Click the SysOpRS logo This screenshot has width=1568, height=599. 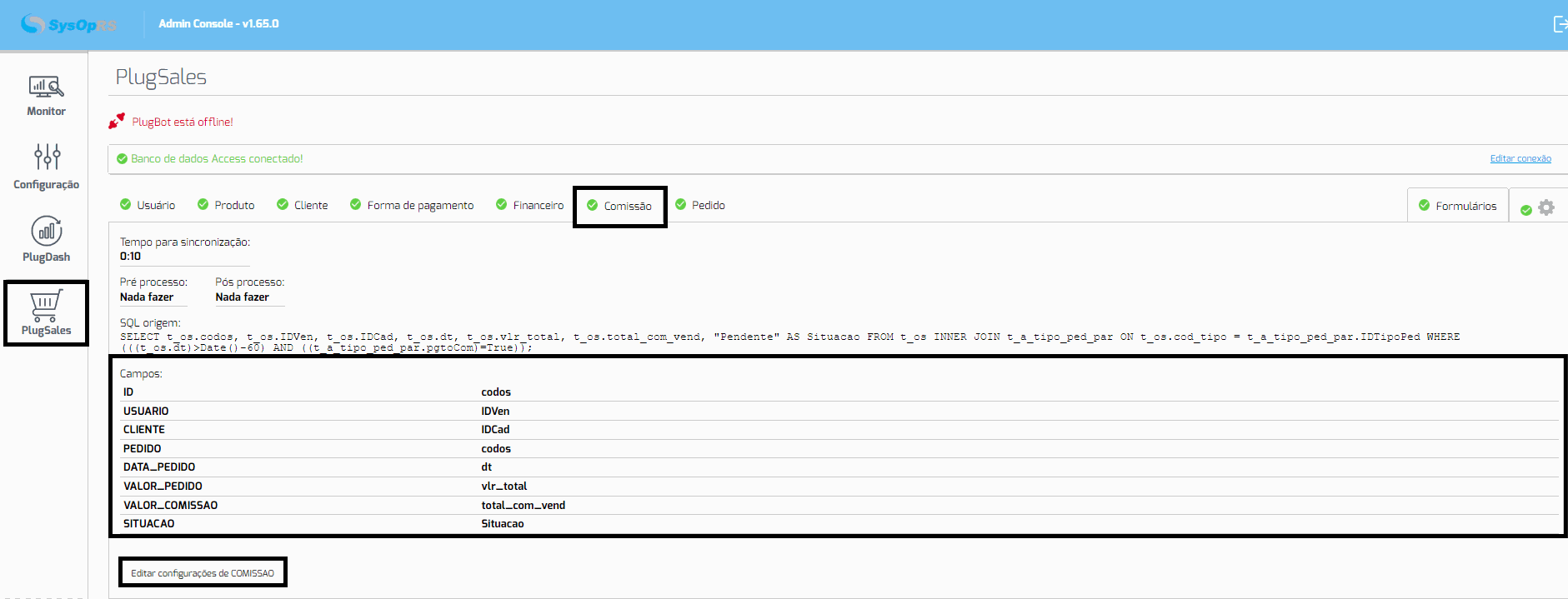(69, 24)
